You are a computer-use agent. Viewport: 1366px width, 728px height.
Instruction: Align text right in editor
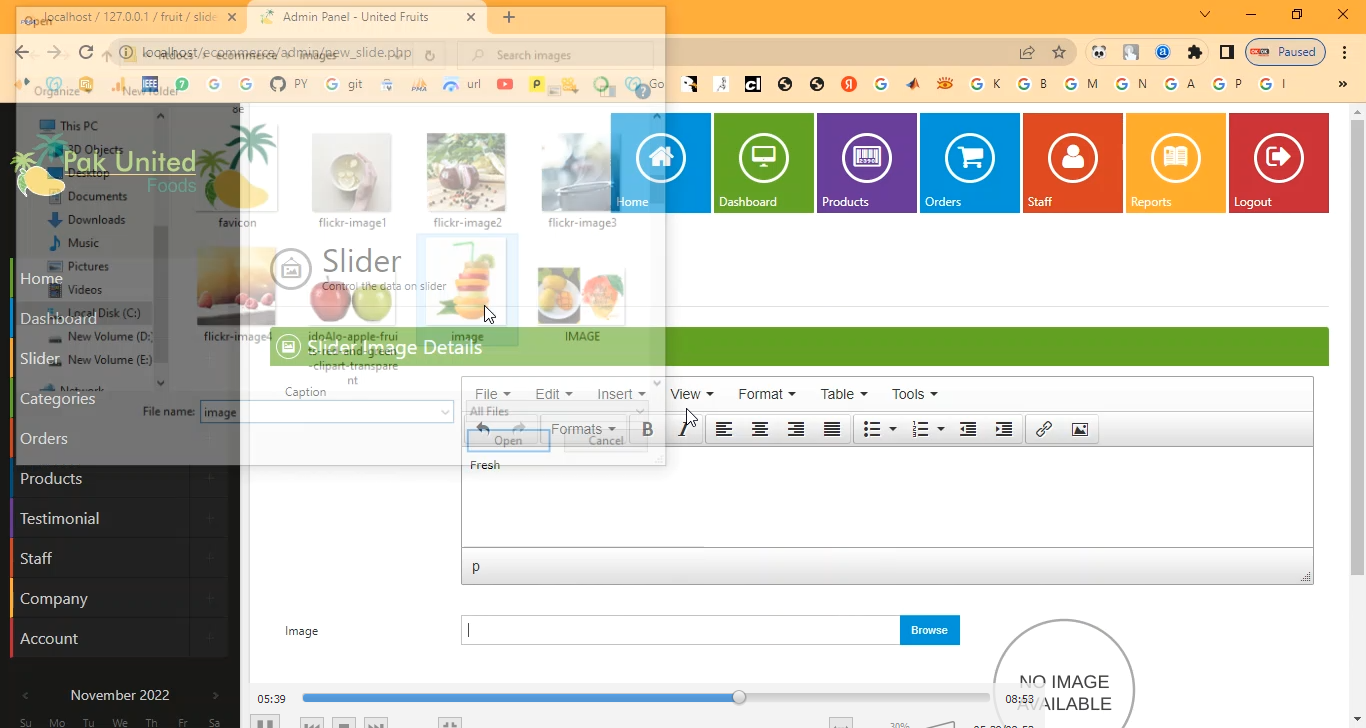796,429
